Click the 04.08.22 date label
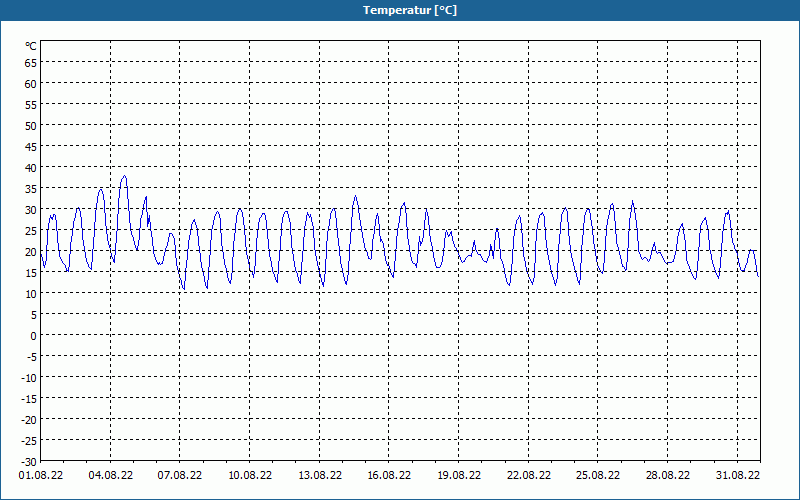Viewport: 800px width, 500px height. click(111, 475)
